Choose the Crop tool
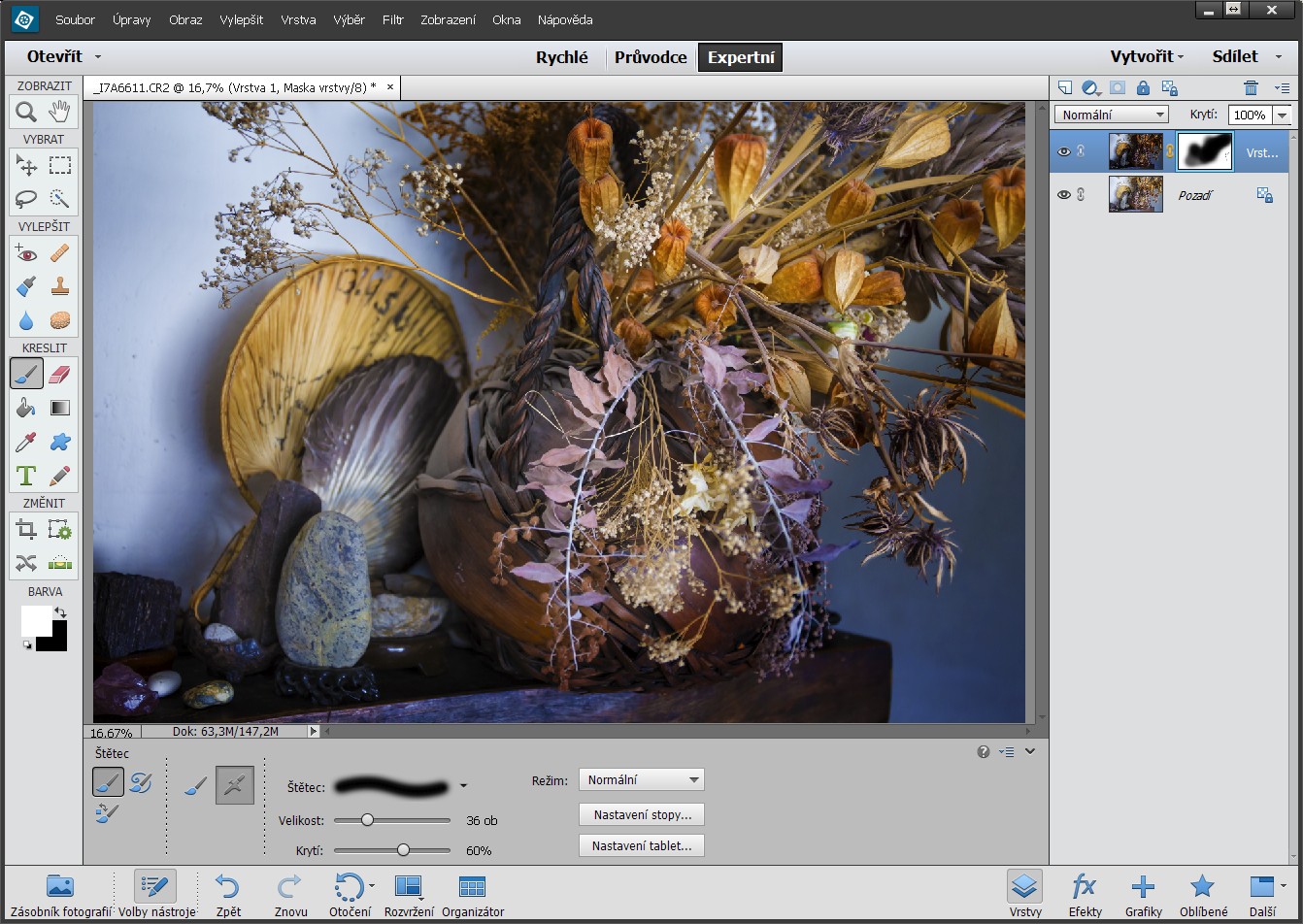Screen dimensions: 1303x924 point(26,530)
